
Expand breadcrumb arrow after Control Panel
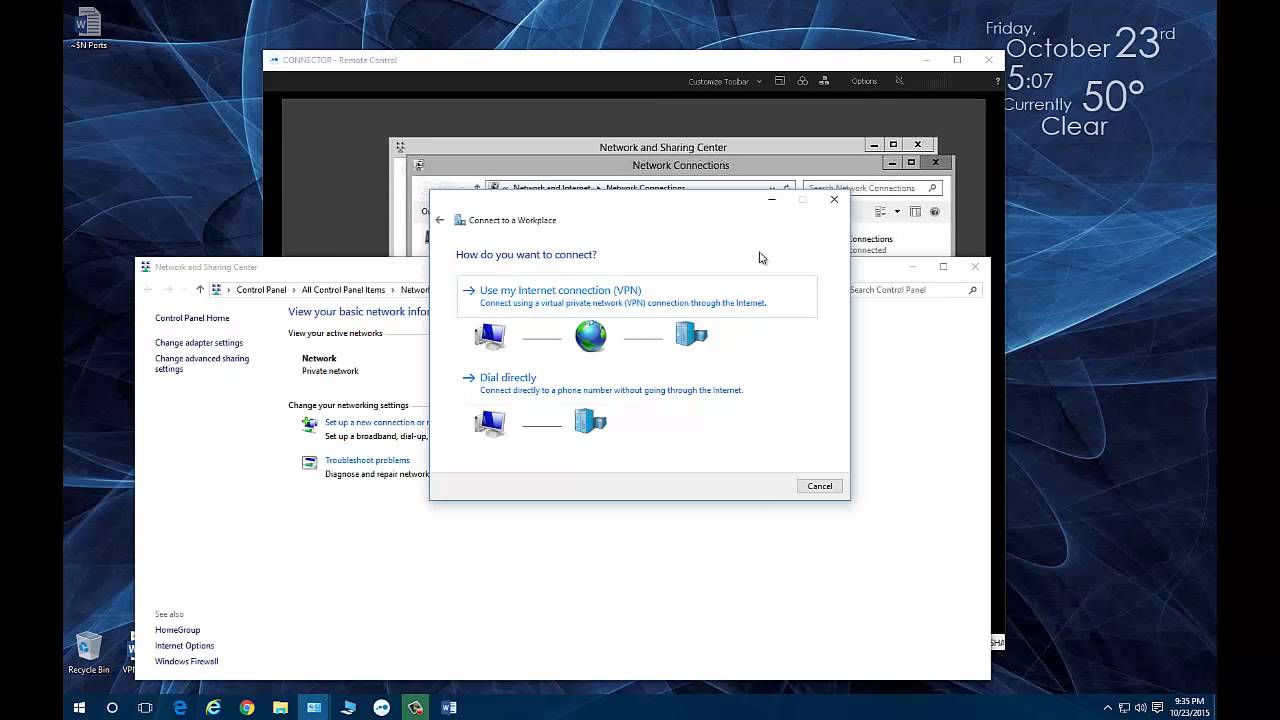click(x=294, y=290)
